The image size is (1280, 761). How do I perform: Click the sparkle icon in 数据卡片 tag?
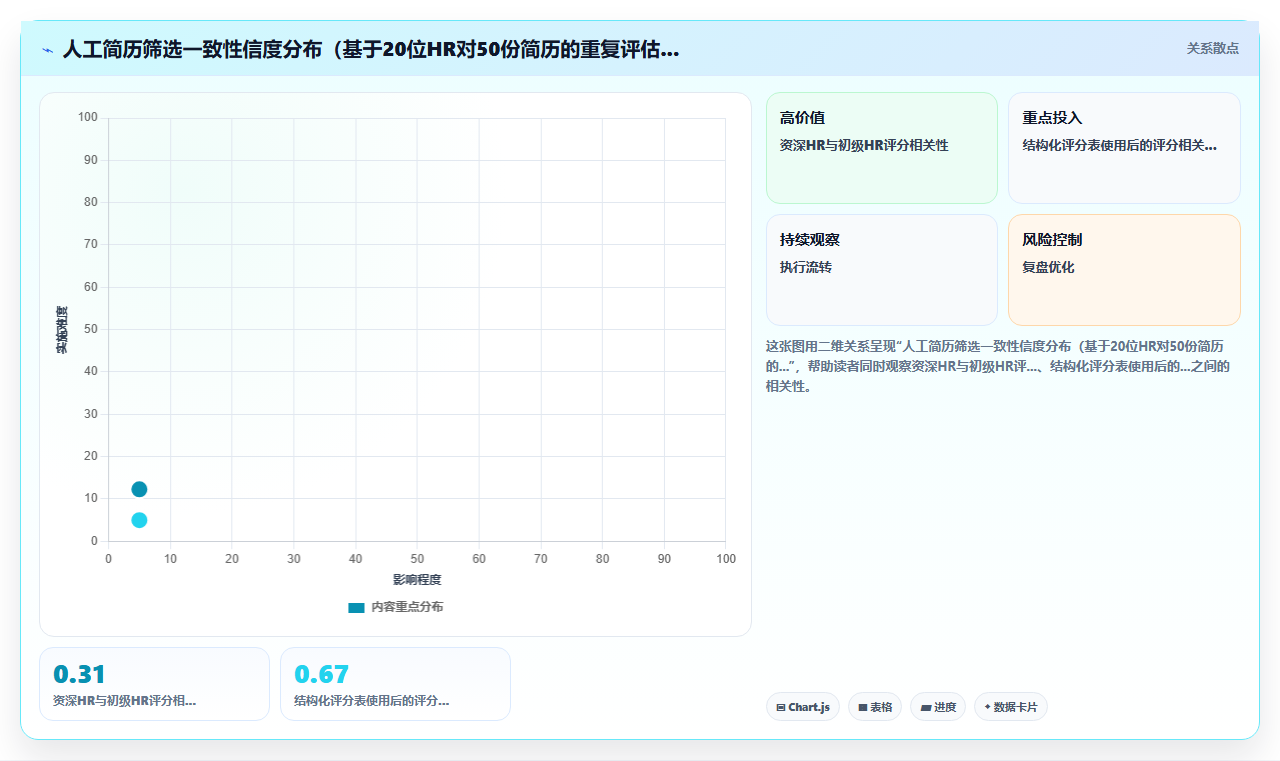coord(987,707)
